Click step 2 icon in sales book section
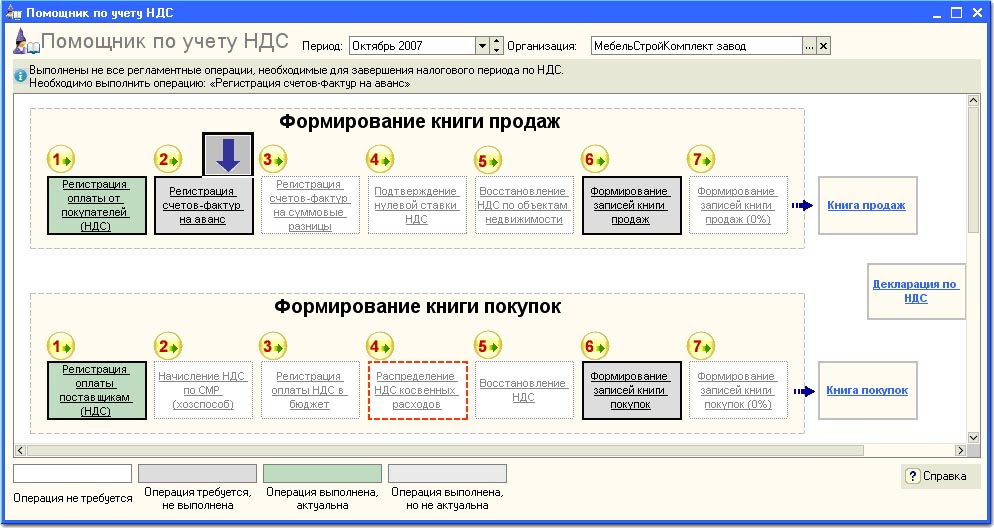 pyautogui.click(x=167, y=160)
